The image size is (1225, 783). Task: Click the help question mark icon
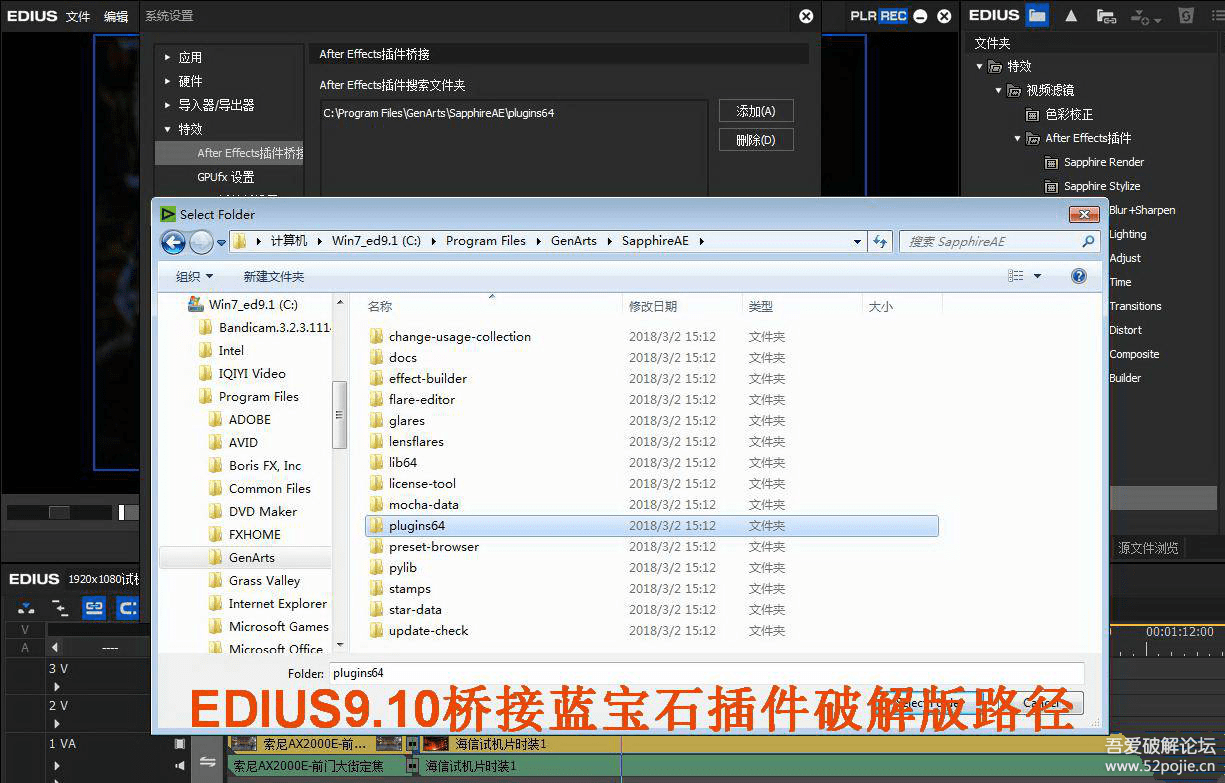pyautogui.click(x=1079, y=276)
